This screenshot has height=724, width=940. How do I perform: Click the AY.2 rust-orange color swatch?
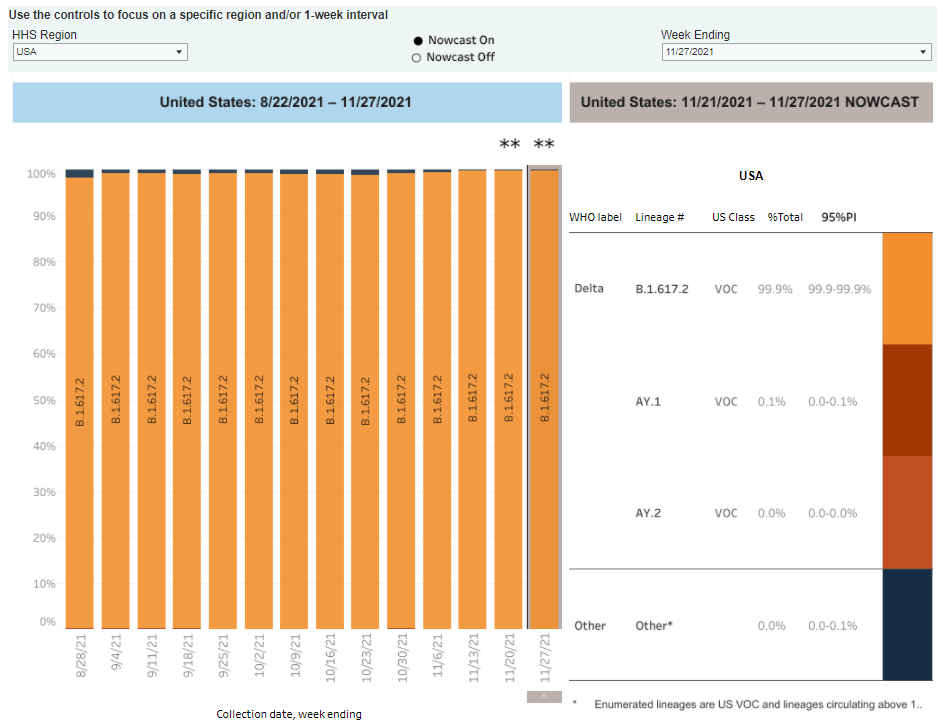pyautogui.click(x=907, y=512)
